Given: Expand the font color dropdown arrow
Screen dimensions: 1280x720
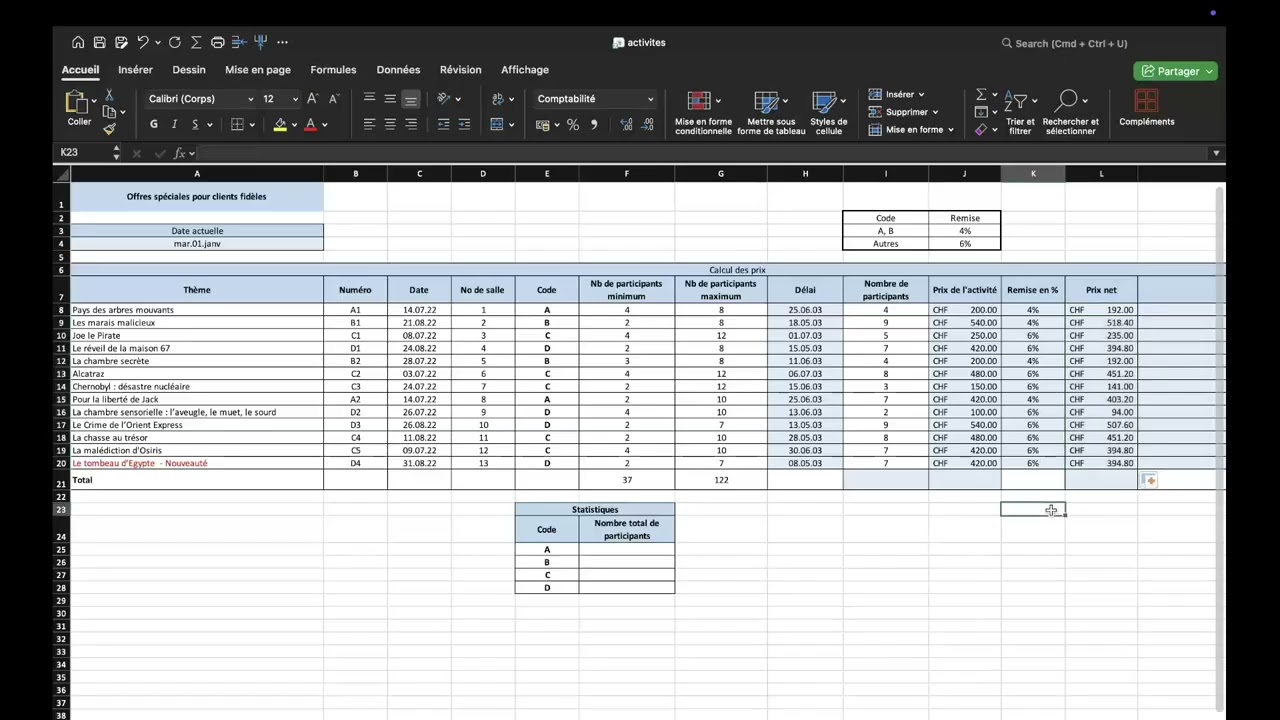Looking at the screenshot, I should (x=324, y=125).
